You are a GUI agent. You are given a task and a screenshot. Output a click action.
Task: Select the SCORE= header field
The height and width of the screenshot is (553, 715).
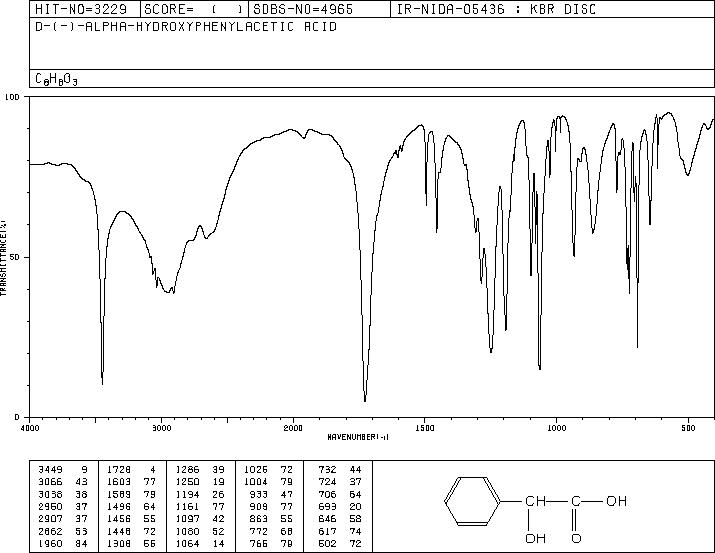coord(194,9)
